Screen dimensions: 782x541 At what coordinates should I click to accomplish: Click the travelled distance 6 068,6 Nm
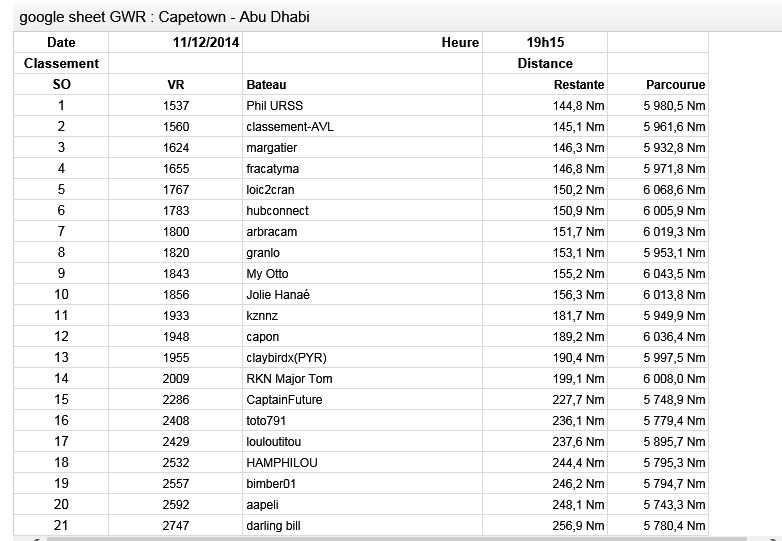point(674,190)
